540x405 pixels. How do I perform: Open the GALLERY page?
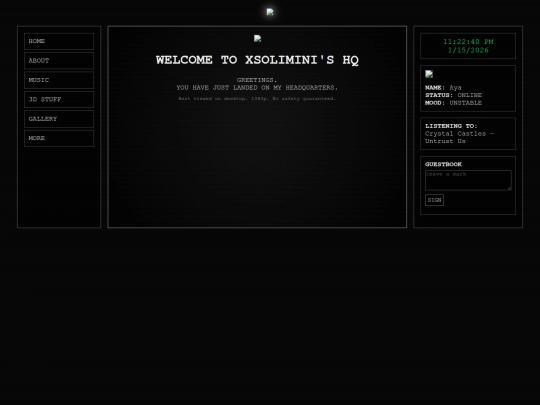tap(59, 119)
